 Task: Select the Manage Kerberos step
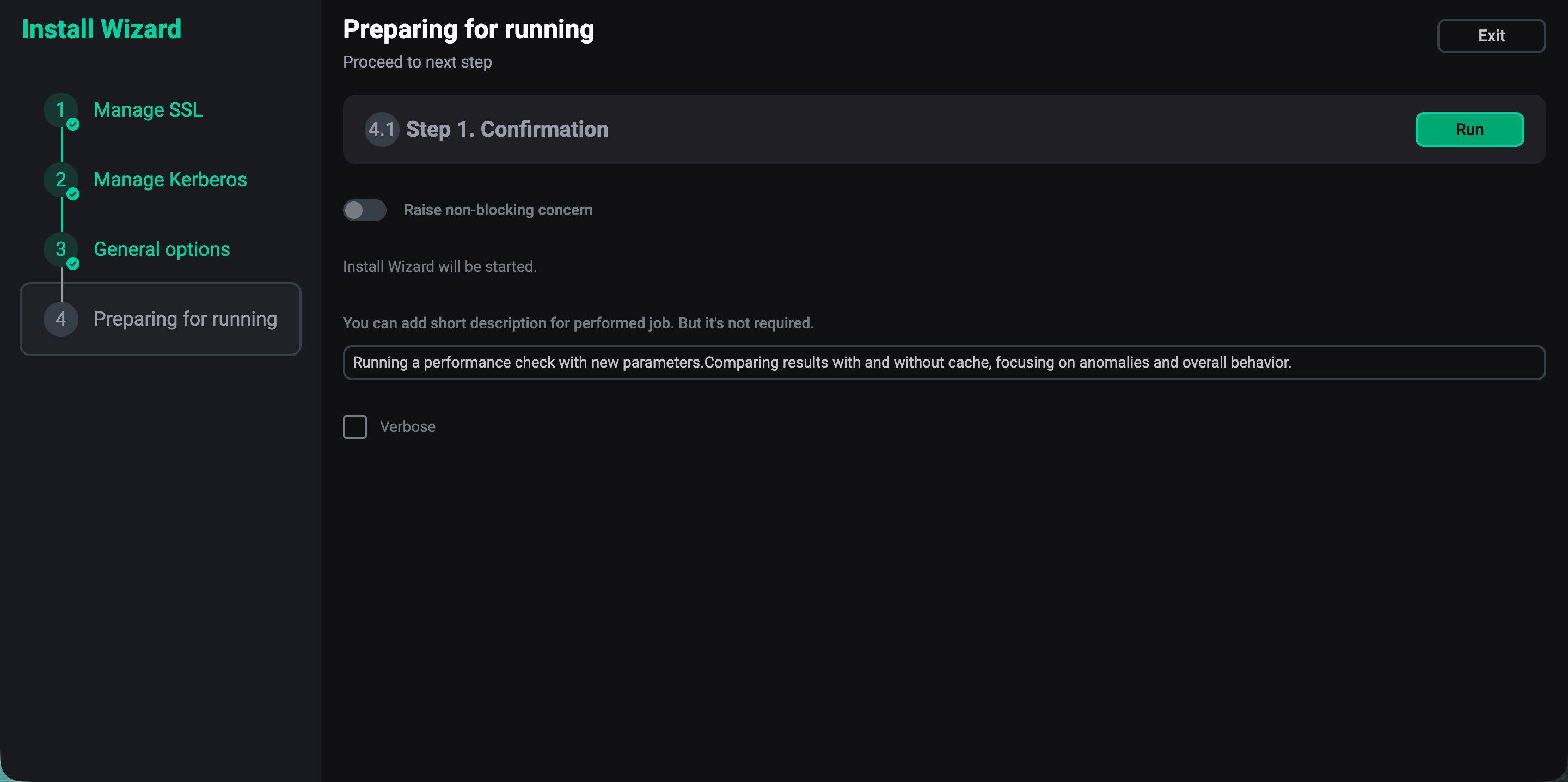coord(170,180)
